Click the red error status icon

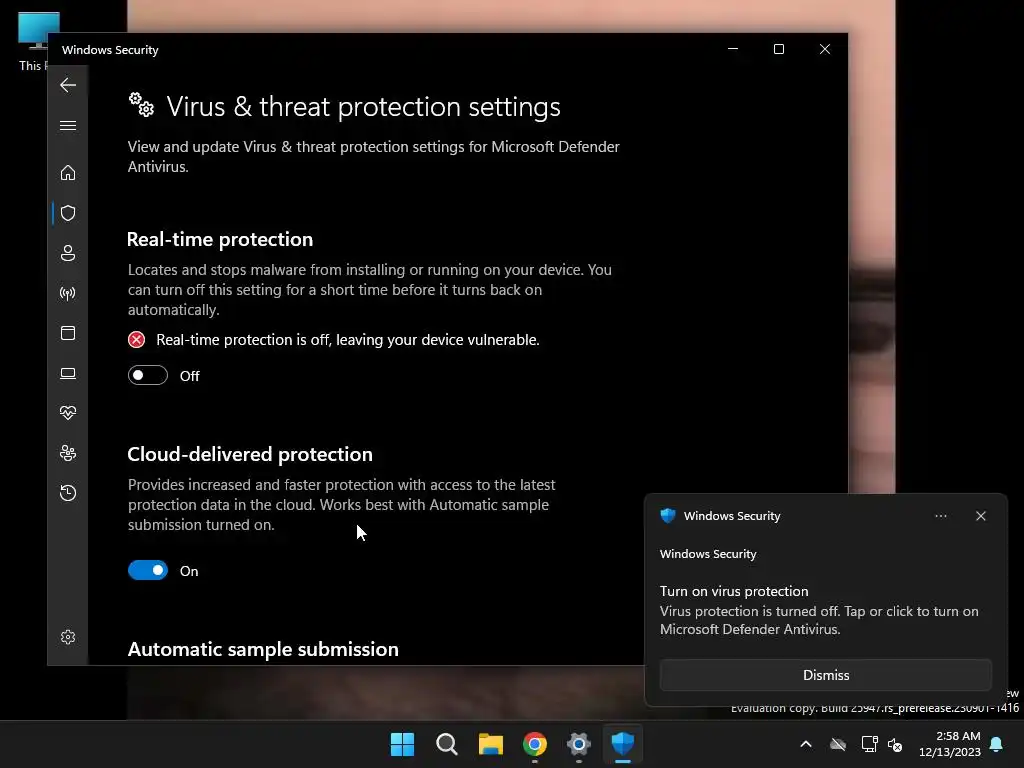(136, 340)
